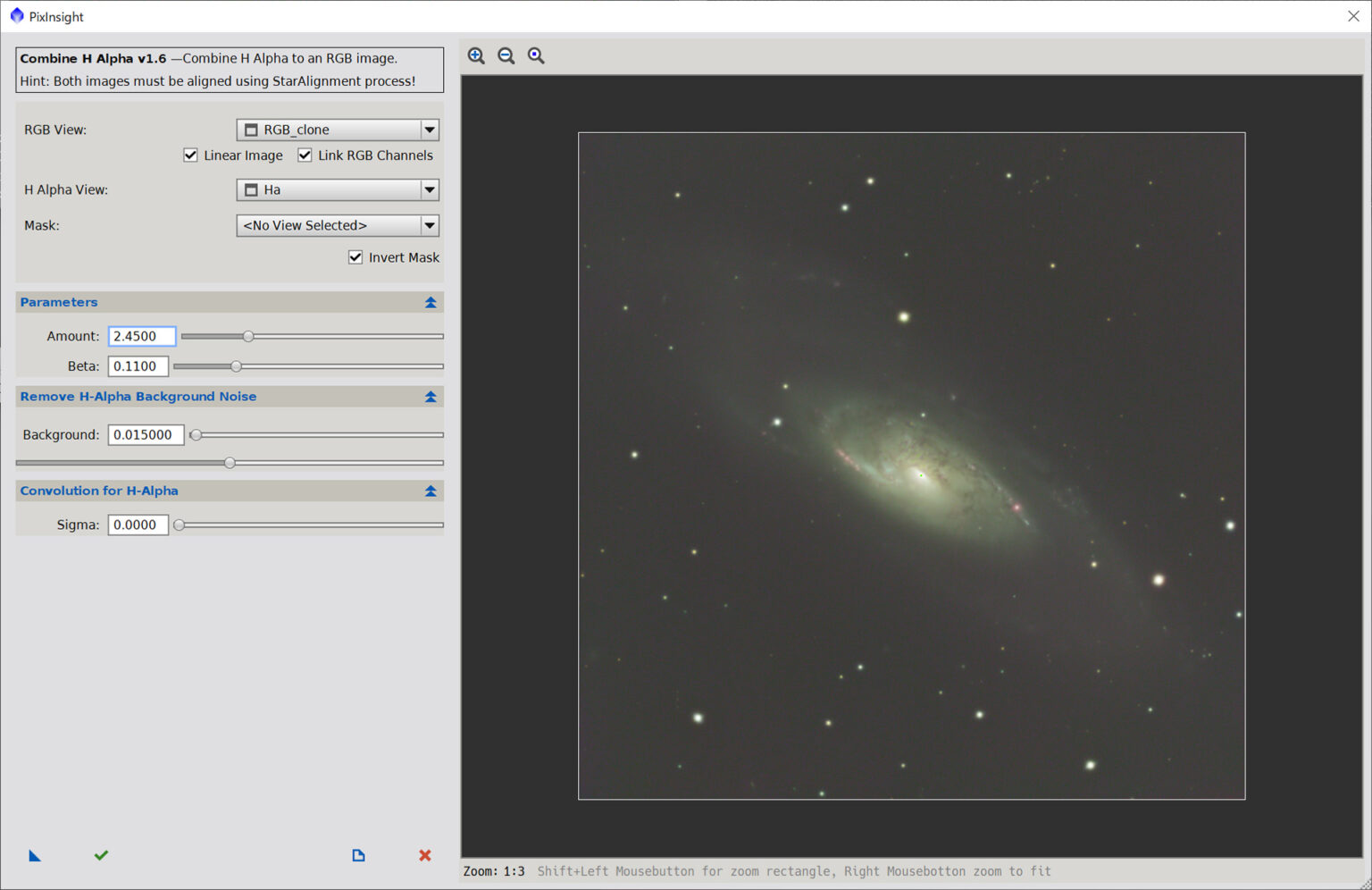Click the PixInsight logo icon
Viewport: 1372px width, 890px height.
[x=15, y=15]
